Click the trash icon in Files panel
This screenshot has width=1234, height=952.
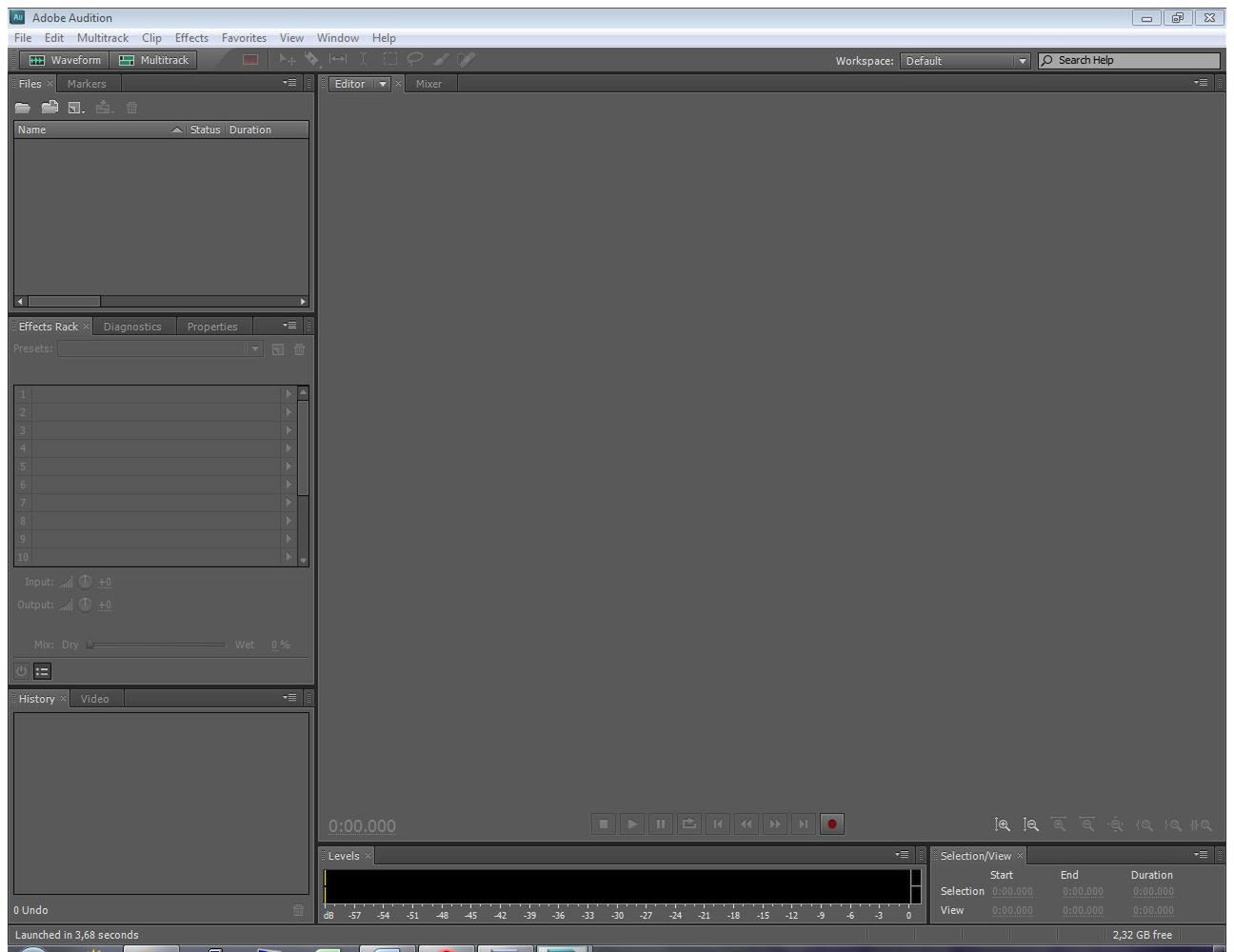[132, 108]
